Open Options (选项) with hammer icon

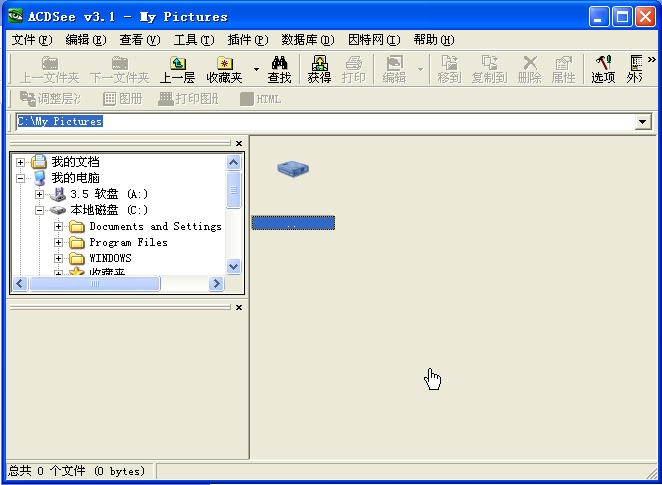(603, 70)
